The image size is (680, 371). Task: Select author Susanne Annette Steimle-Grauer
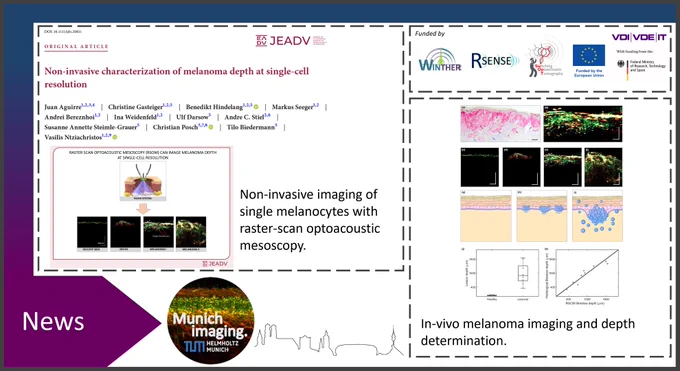pyautogui.click(x=91, y=127)
